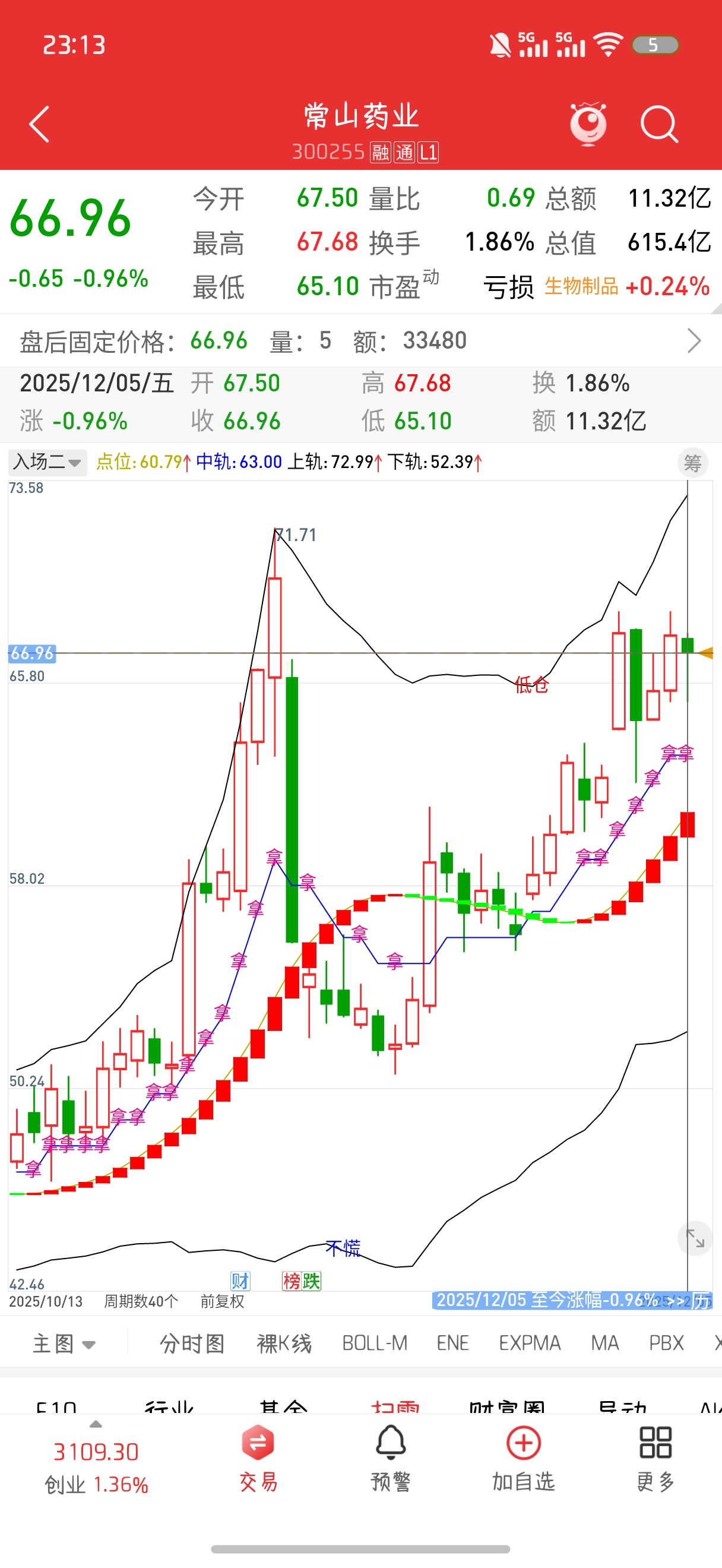The width and height of the screenshot is (722, 1568).
Task: Tap the 2025/12/05/五 date label
Action: click(x=97, y=384)
